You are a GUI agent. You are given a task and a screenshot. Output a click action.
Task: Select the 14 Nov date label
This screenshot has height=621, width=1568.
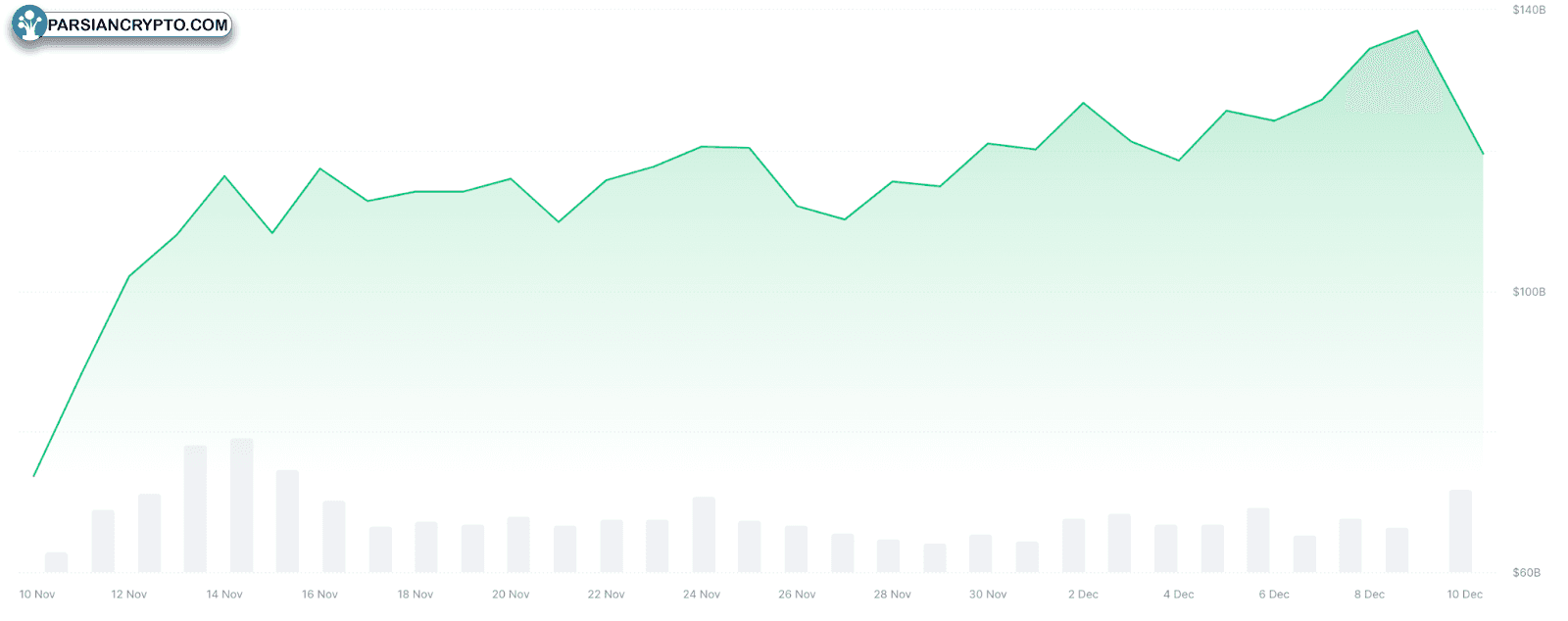[x=224, y=595]
